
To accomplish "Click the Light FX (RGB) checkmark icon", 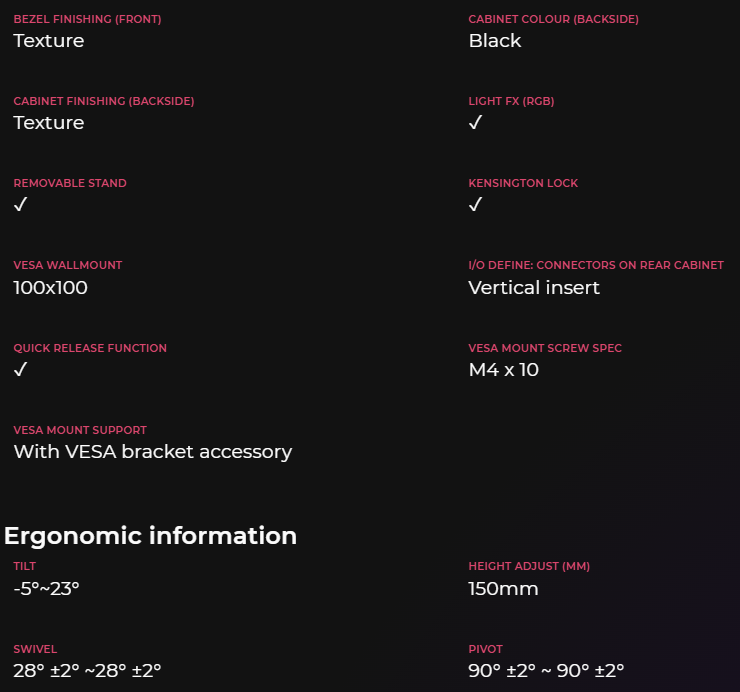I will 476,123.
